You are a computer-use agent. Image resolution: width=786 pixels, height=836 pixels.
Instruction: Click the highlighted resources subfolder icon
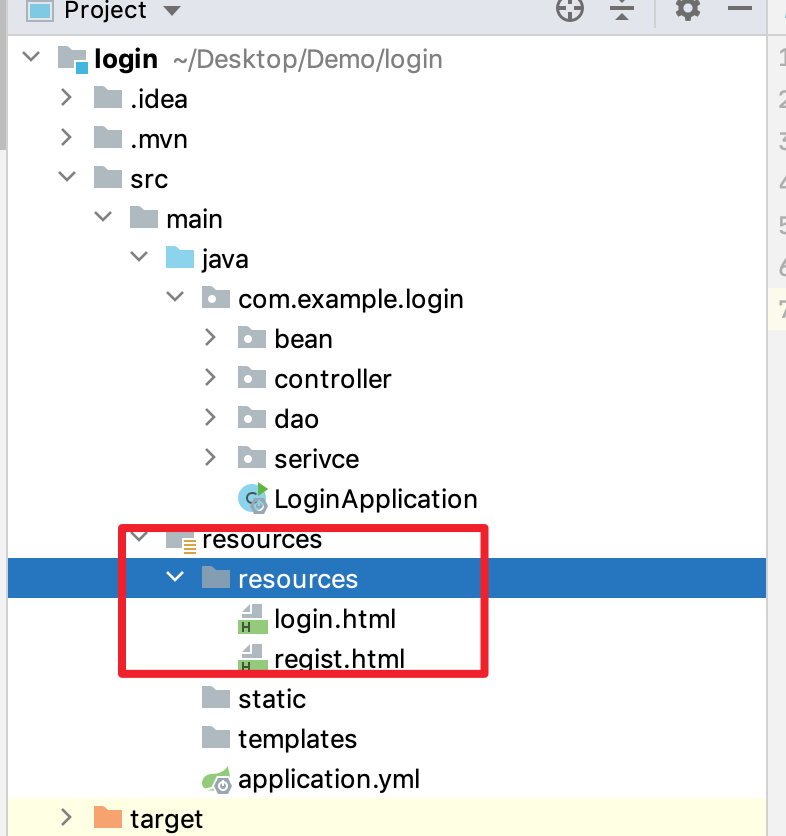click(x=216, y=577)
